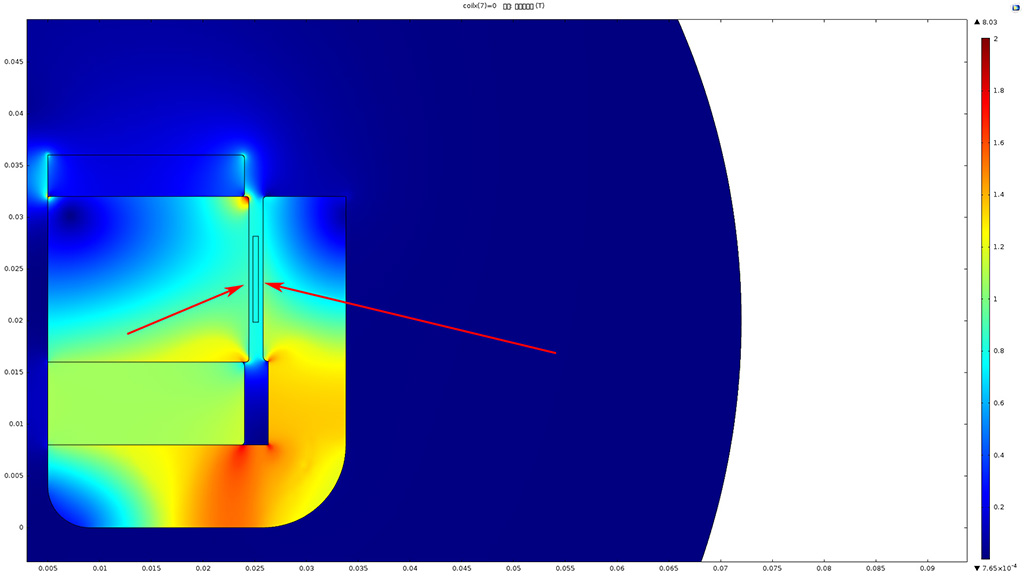
Task: Click the minimum value marker 7.65×10⁻⁴ below legend
Action: [992, 567]
